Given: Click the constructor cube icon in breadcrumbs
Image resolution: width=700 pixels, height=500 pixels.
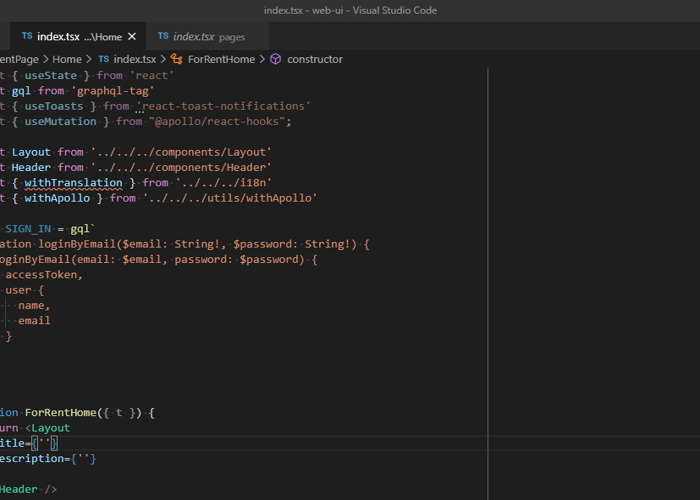Looking at the screenshot, I should point(275,59).
